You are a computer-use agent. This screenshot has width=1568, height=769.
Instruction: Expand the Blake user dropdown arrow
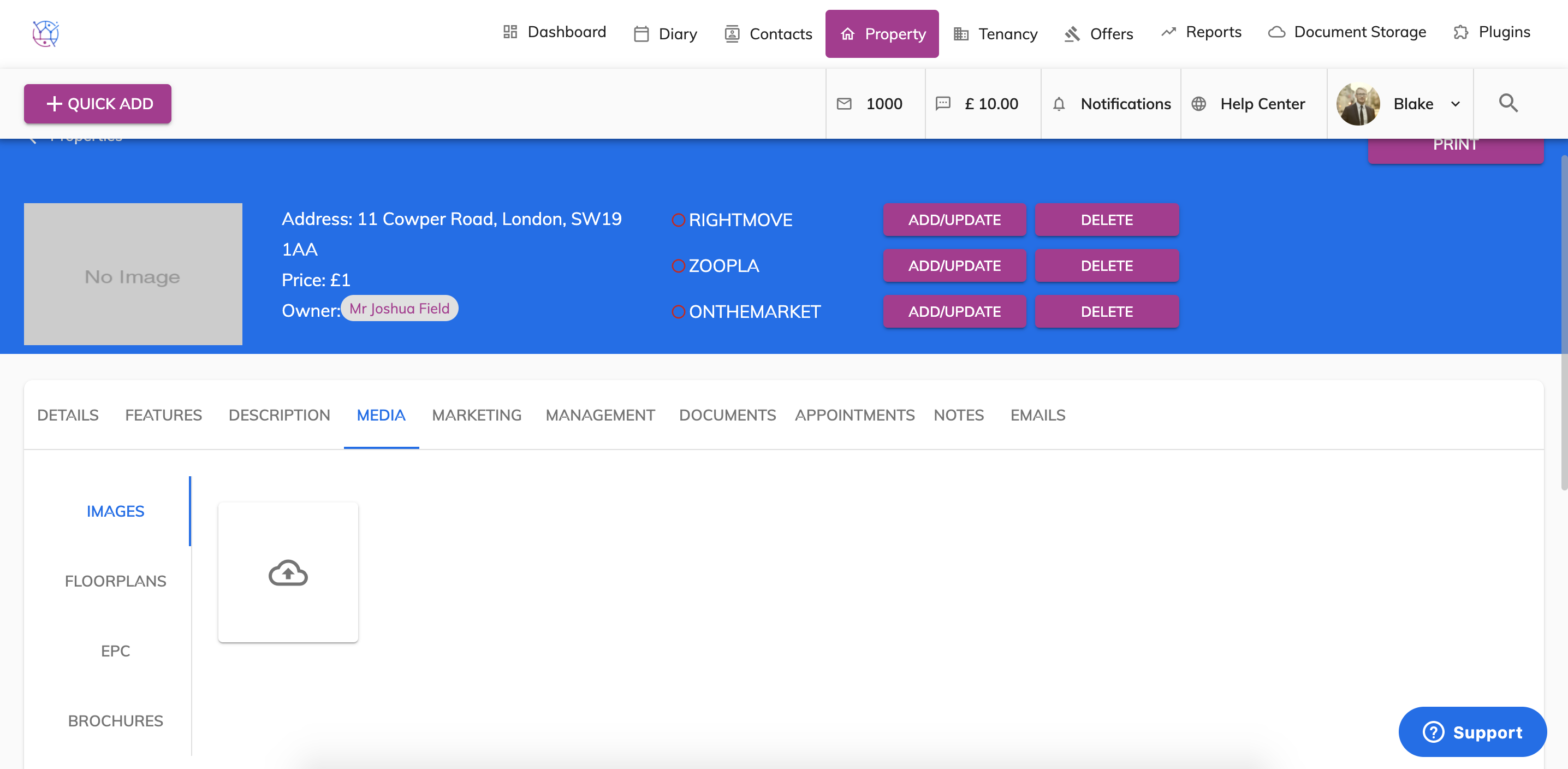1456,104
